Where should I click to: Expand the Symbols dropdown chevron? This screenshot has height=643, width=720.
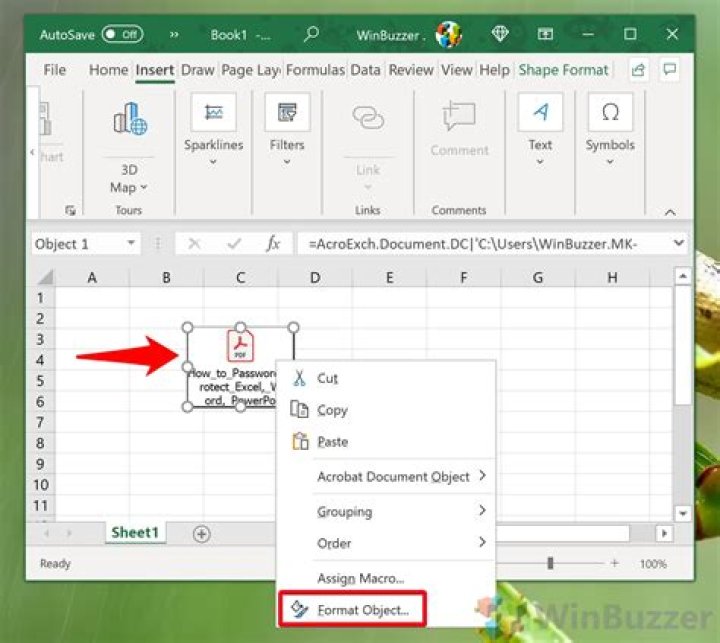[610, 162]
